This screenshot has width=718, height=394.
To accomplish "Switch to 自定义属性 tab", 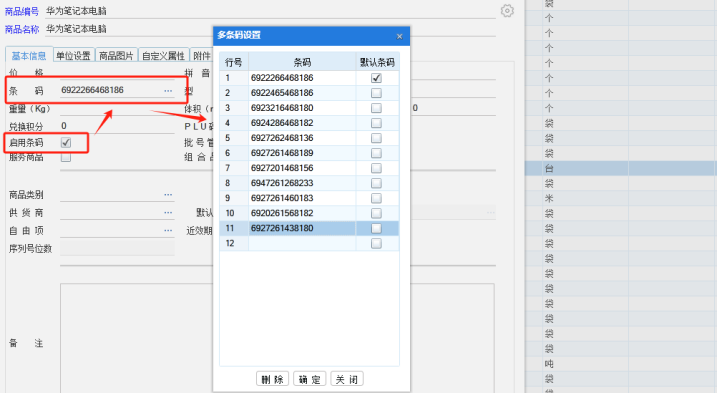I will (x=163, y=55).
